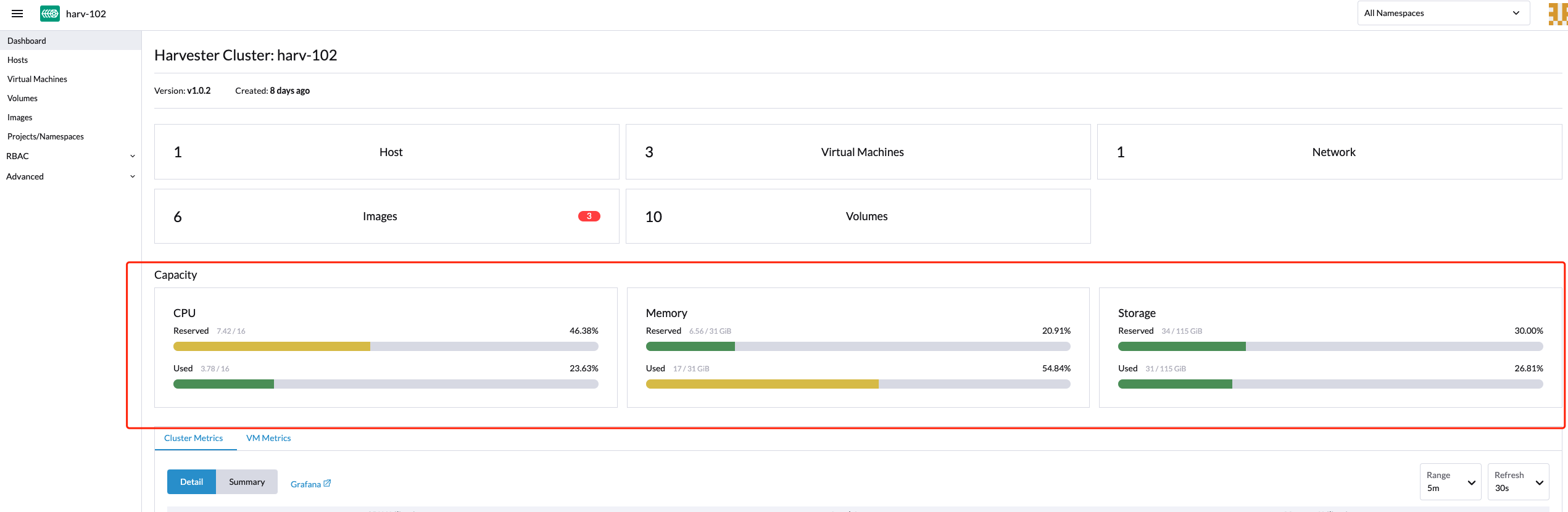1568x512 pixels.
Task: Switch to the Cluster Metrics tab
Action: 194,438
